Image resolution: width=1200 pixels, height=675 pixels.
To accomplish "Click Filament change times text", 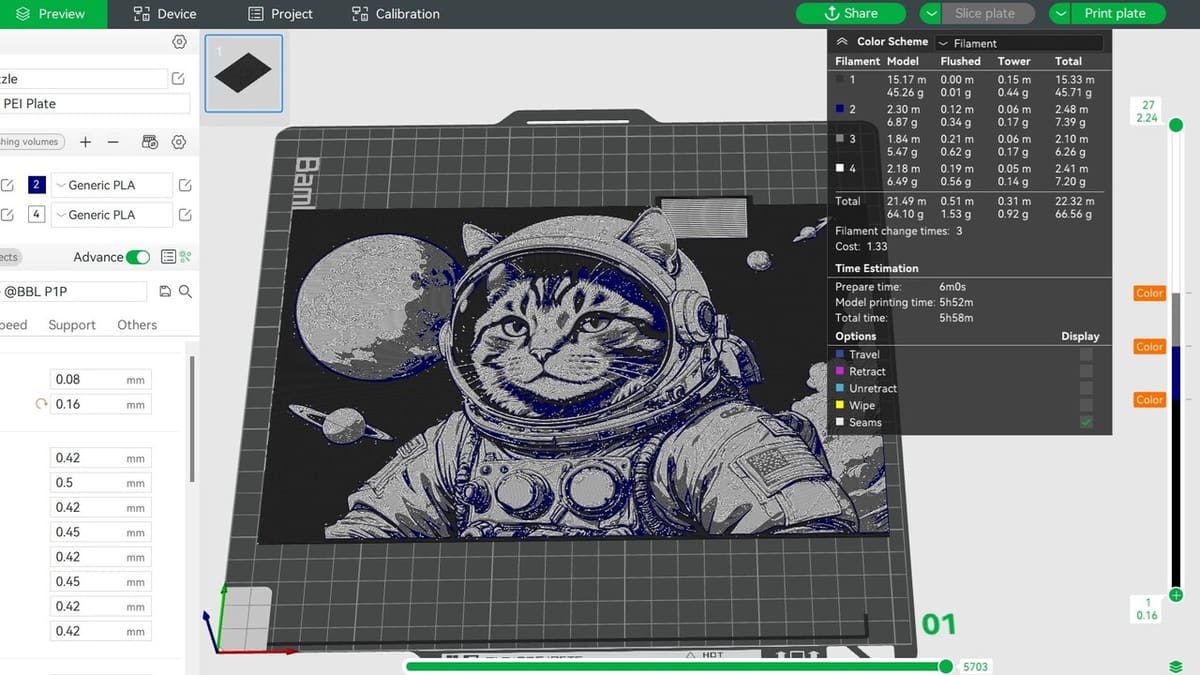I will point(899,231).
